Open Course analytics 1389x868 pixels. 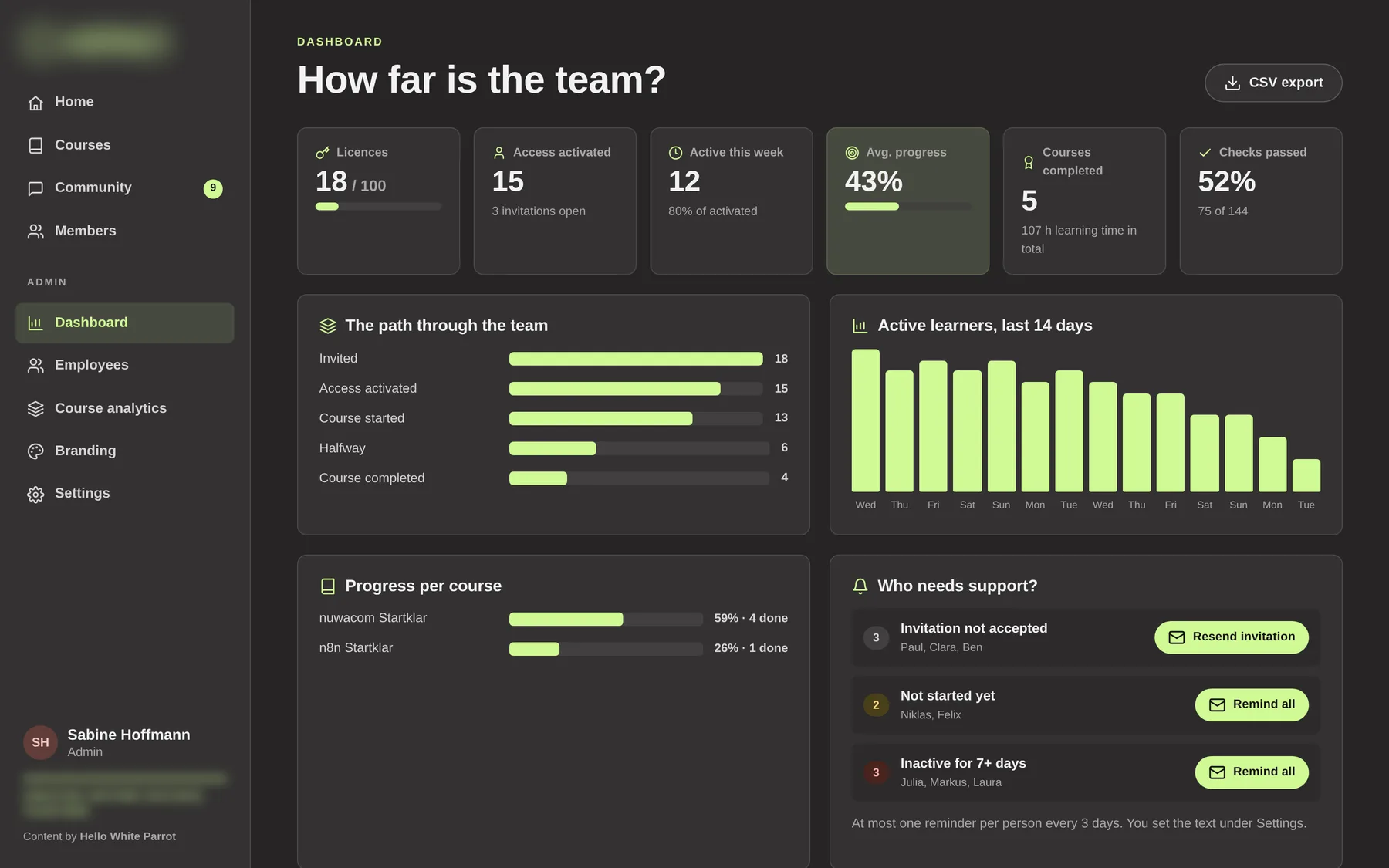pos(124,408)
